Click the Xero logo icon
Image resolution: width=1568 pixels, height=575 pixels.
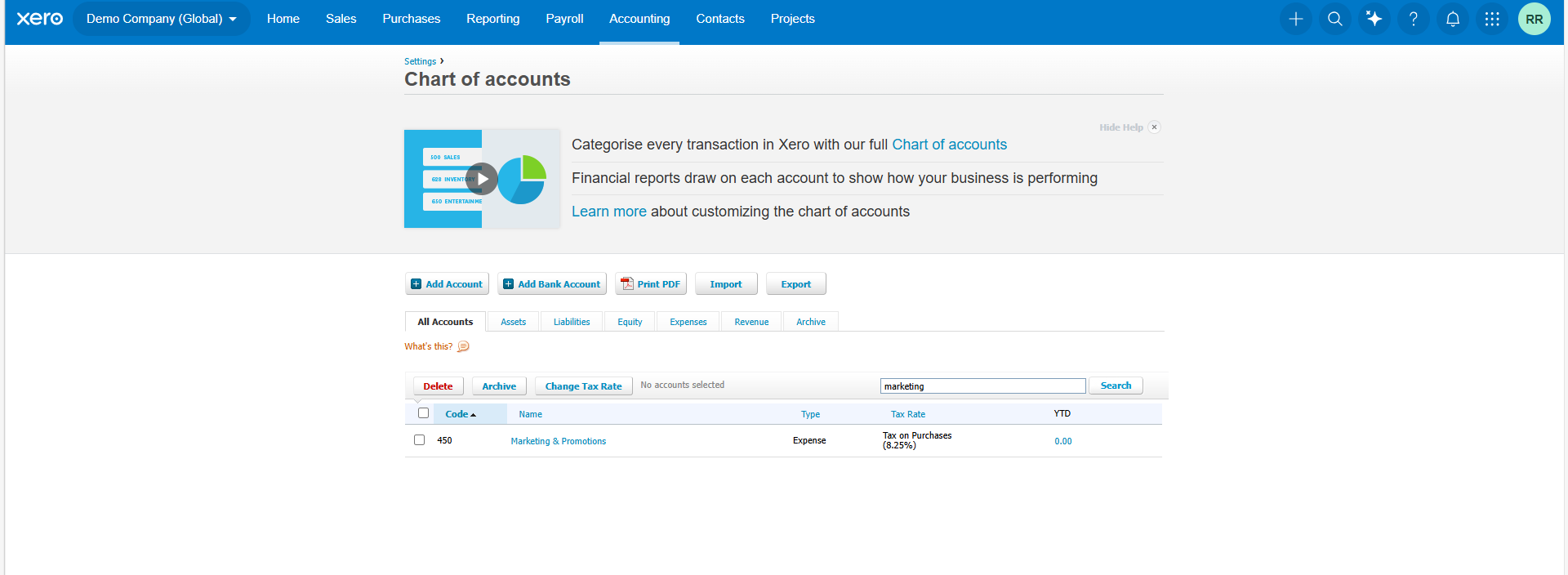tap(39, 19)
